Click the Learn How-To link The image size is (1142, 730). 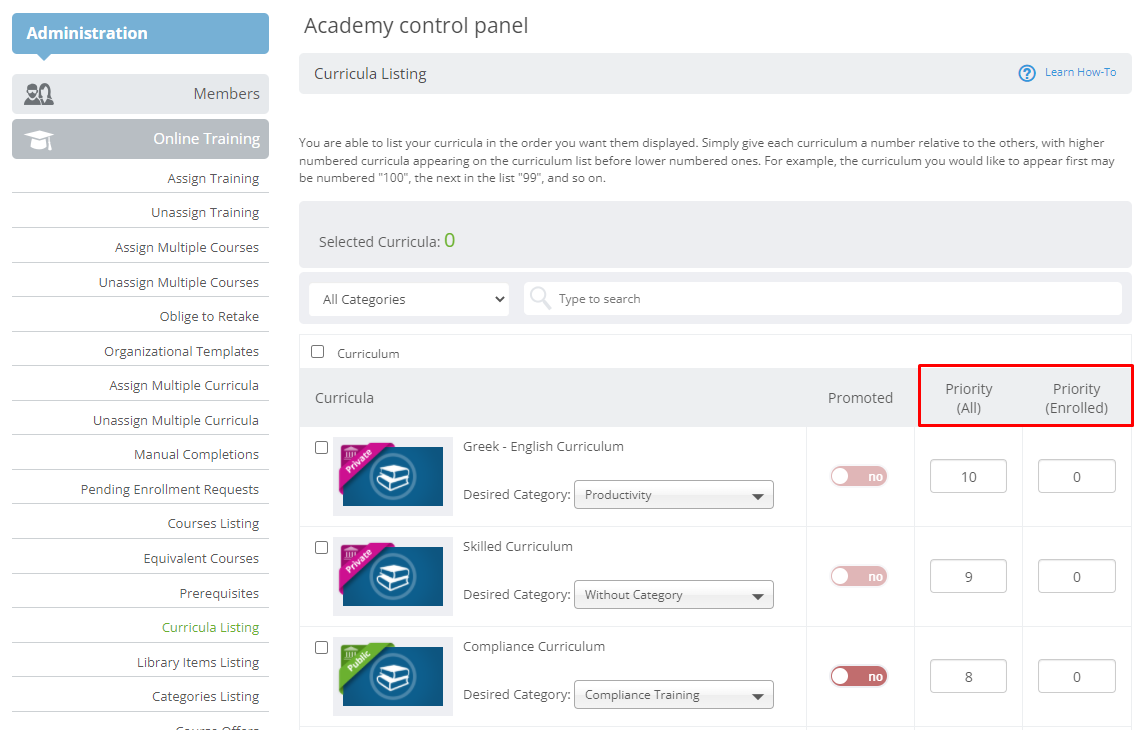[1080, 72]
